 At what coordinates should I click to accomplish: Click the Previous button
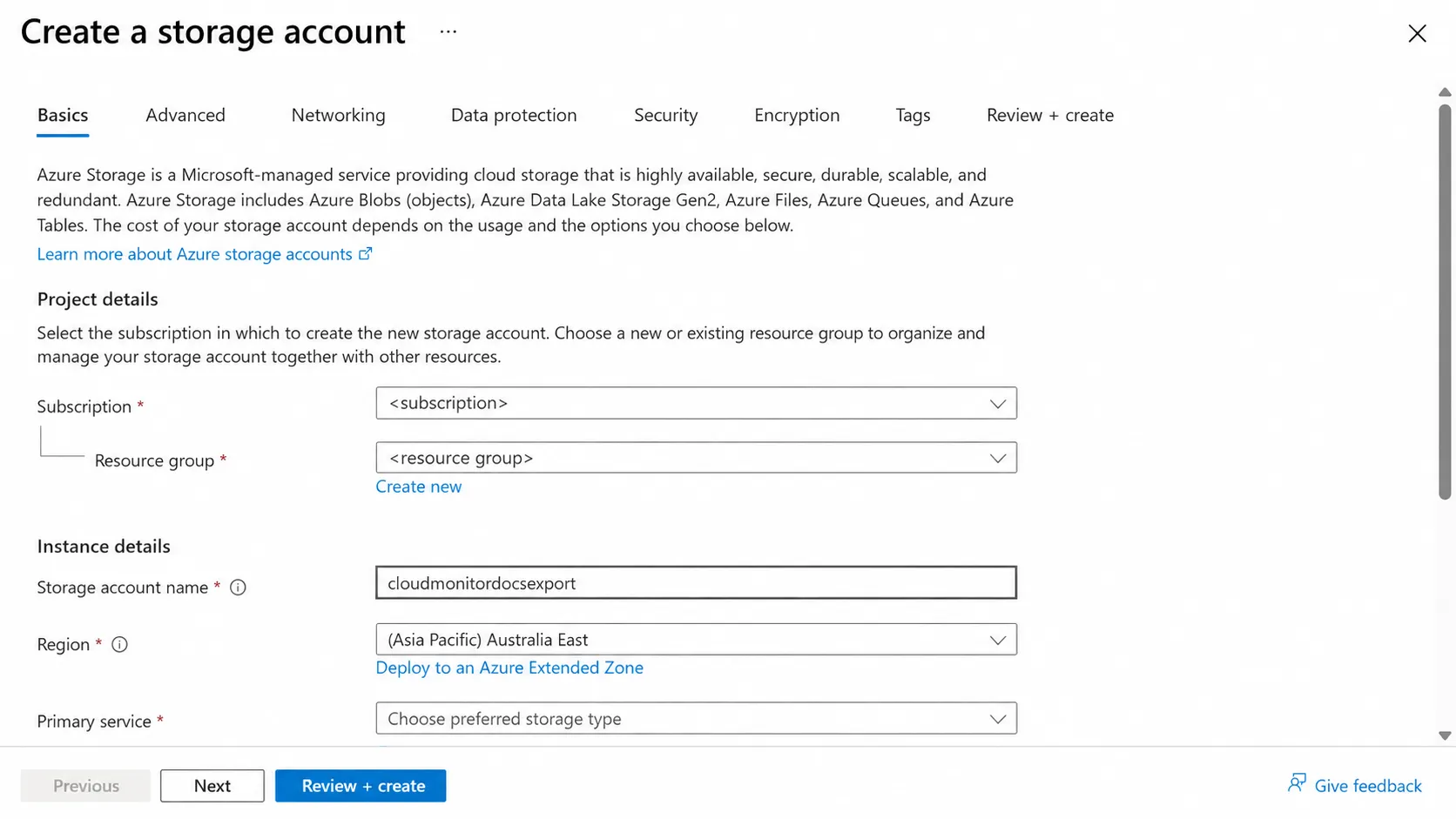(85, 786)
